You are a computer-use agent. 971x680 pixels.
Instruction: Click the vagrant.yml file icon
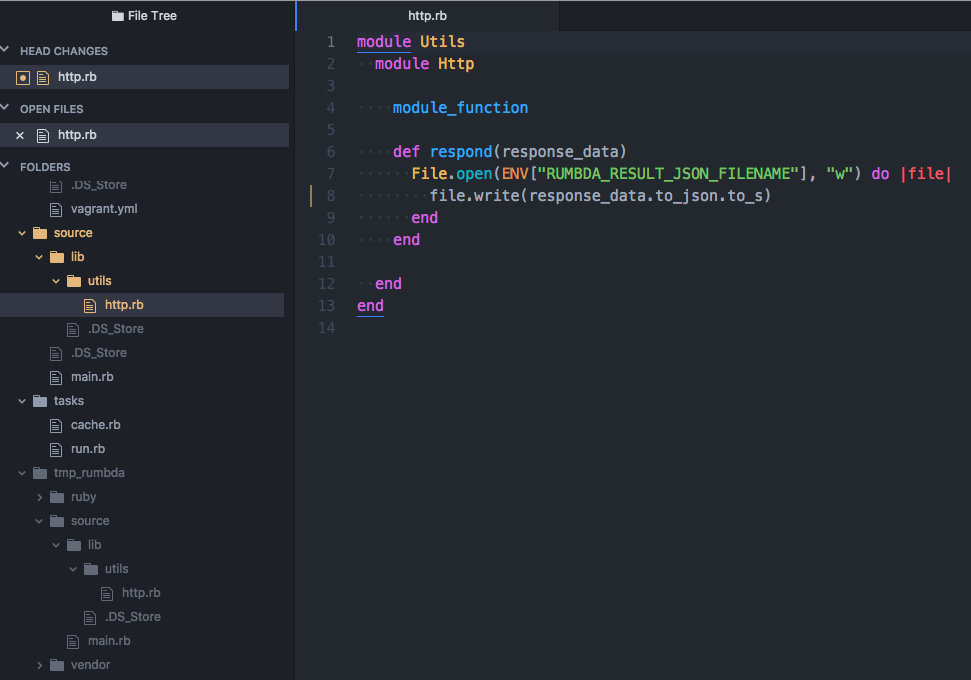coord(56,209)
